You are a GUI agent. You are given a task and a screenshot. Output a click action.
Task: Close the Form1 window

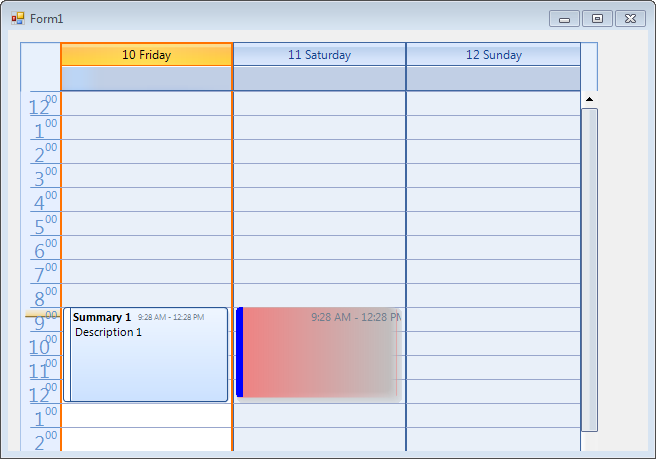pos(630,19)
